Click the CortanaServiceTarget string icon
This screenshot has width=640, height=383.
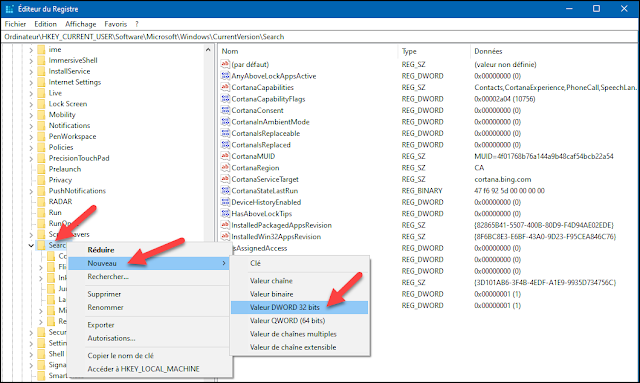point(225,179)
